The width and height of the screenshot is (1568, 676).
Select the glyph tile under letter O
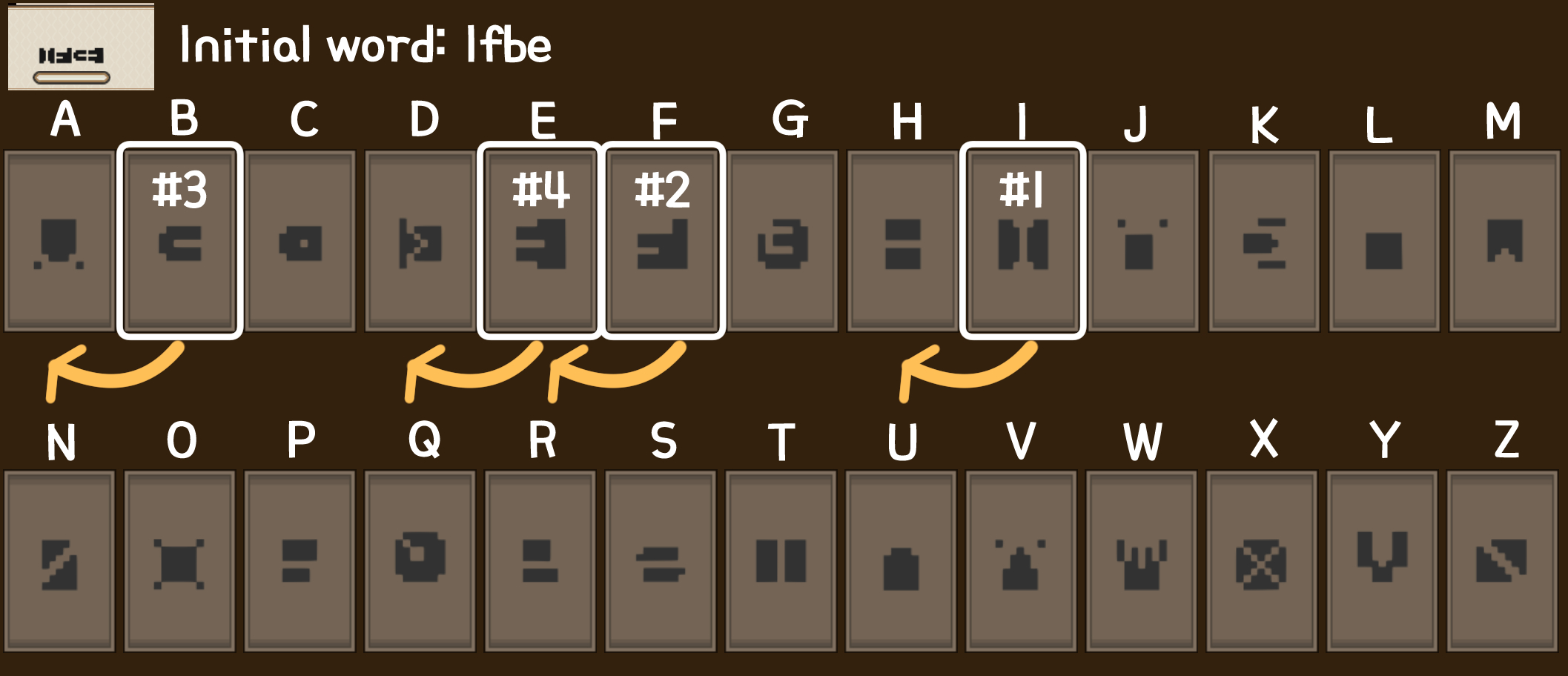coord(179,561)
